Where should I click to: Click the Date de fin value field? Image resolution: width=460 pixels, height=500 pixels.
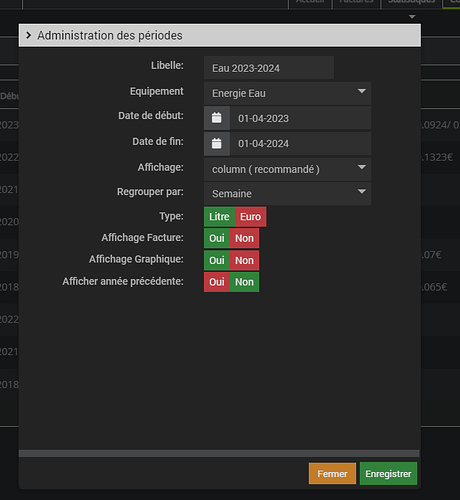pyautogui.click(x=300, y=144)
